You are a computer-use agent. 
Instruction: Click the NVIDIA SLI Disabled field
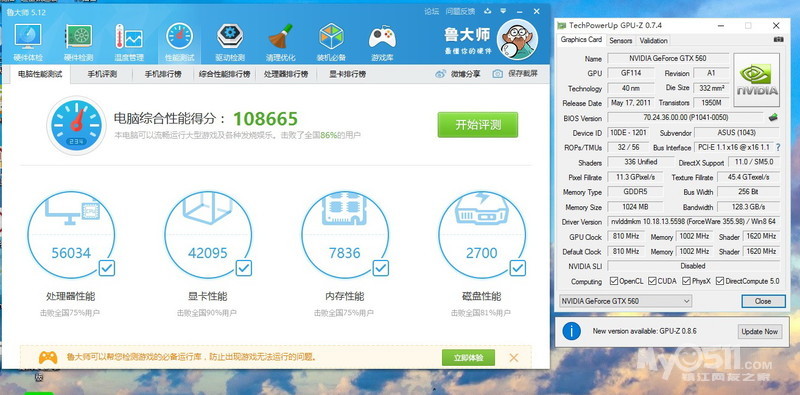(x=693, y=266)
